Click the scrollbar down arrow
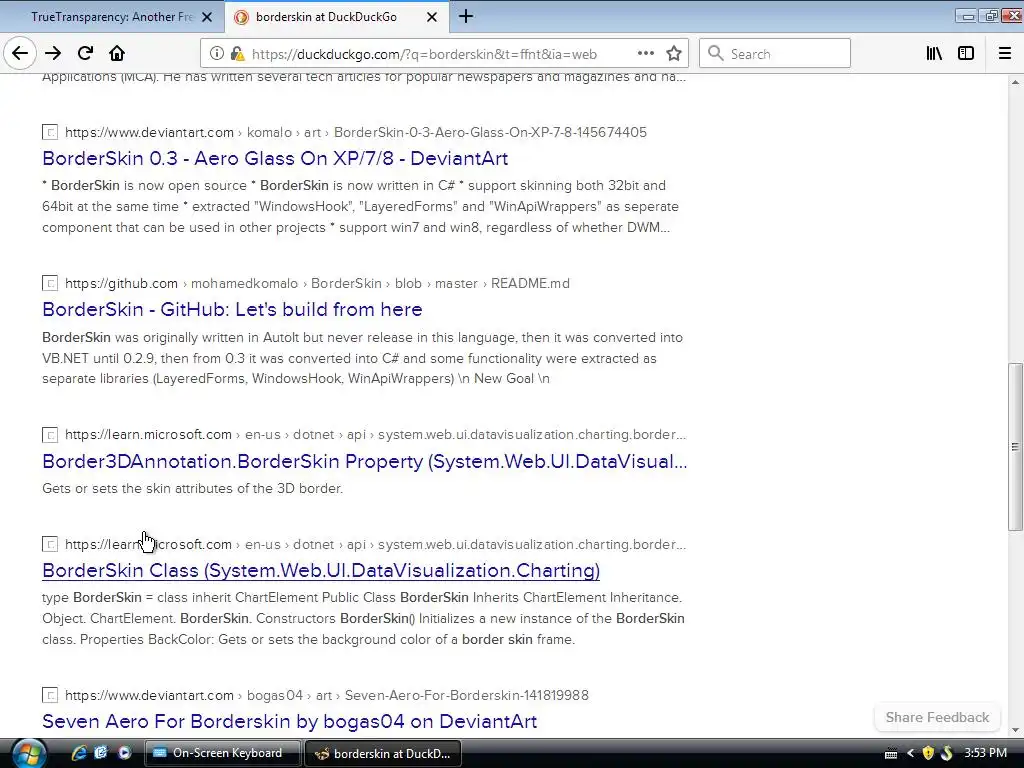 [x=1015, y=730]
